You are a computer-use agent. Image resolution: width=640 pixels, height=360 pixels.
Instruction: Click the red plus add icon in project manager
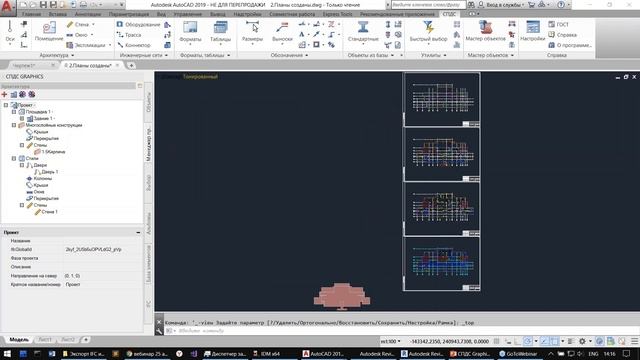pyautogui.click(x=4, y=94)
